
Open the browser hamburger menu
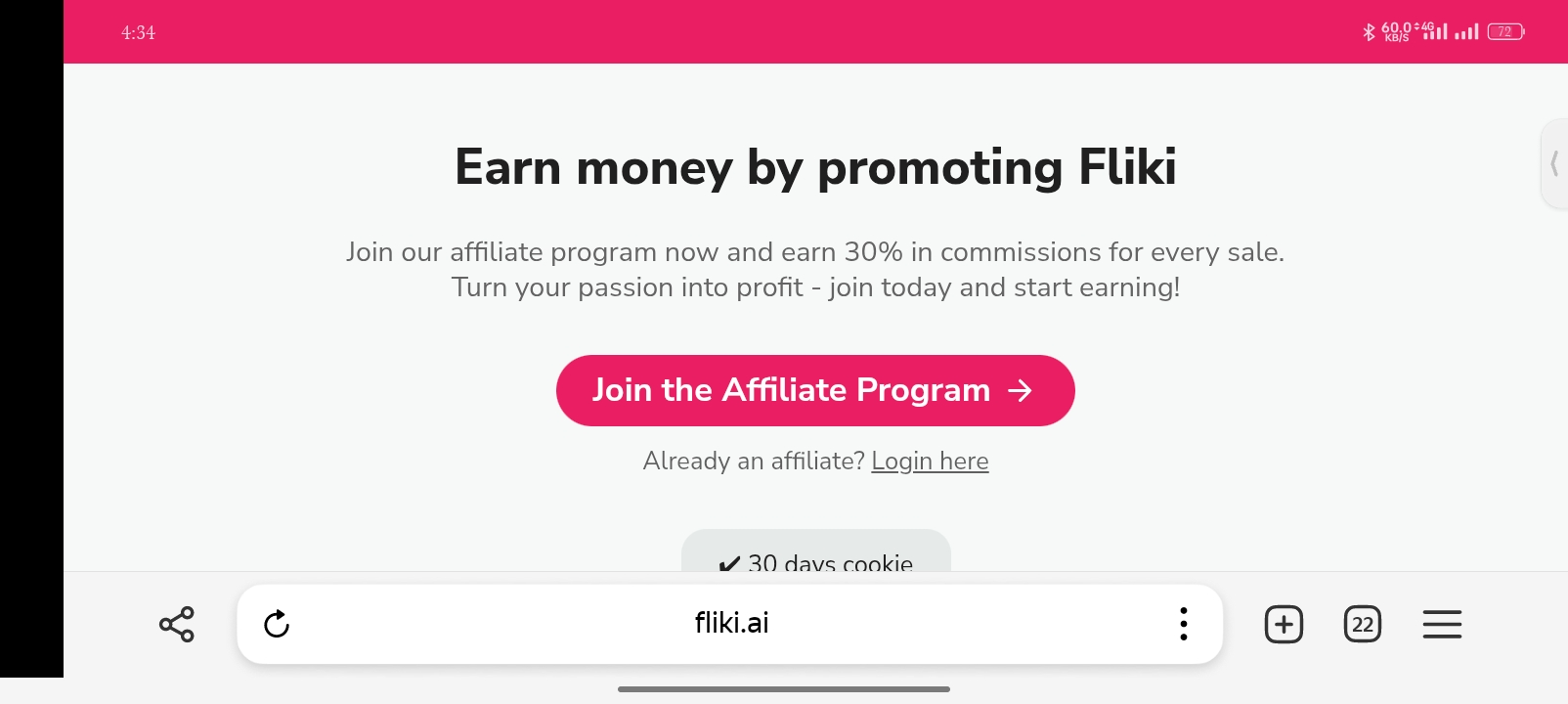click(x=1442, y=624)
